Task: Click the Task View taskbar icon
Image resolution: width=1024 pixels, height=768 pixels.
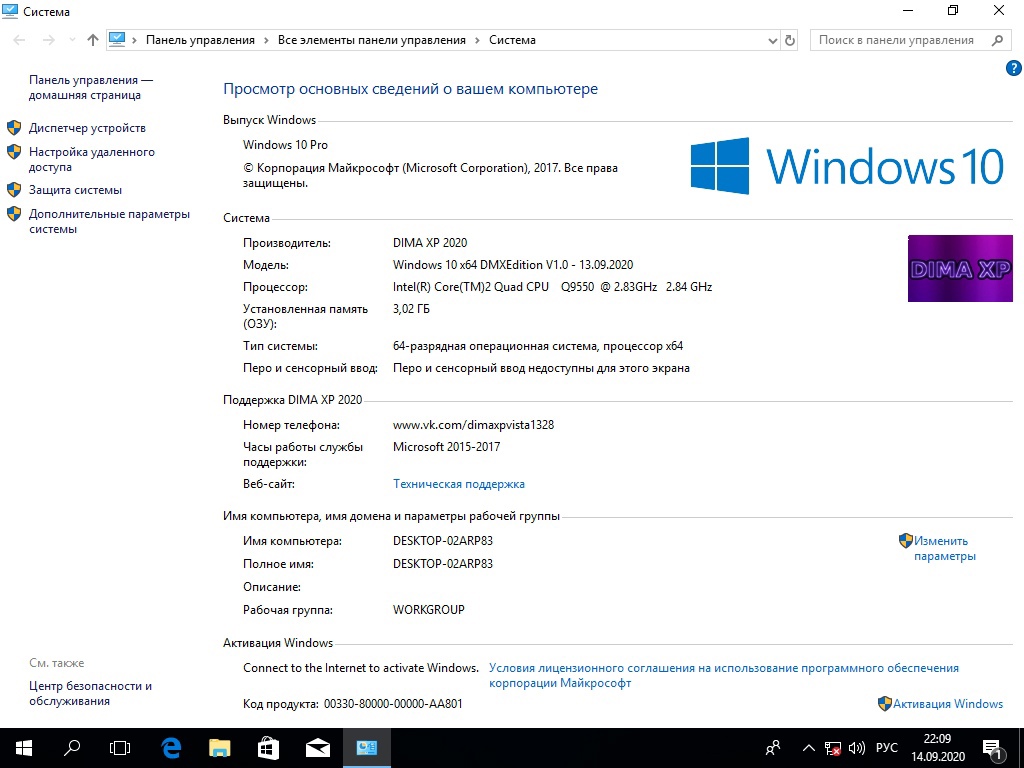Action: 120,747
